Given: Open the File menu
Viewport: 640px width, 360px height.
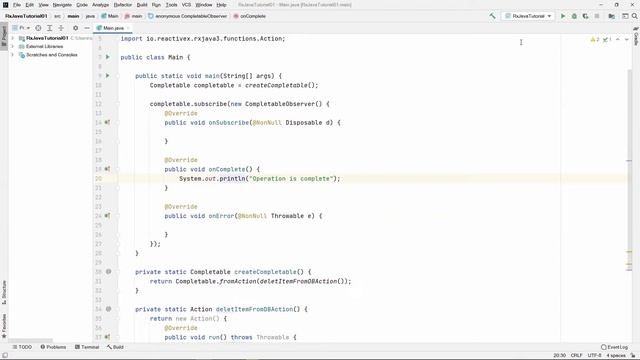Looking at the screenshot, I should click(17, 5).
